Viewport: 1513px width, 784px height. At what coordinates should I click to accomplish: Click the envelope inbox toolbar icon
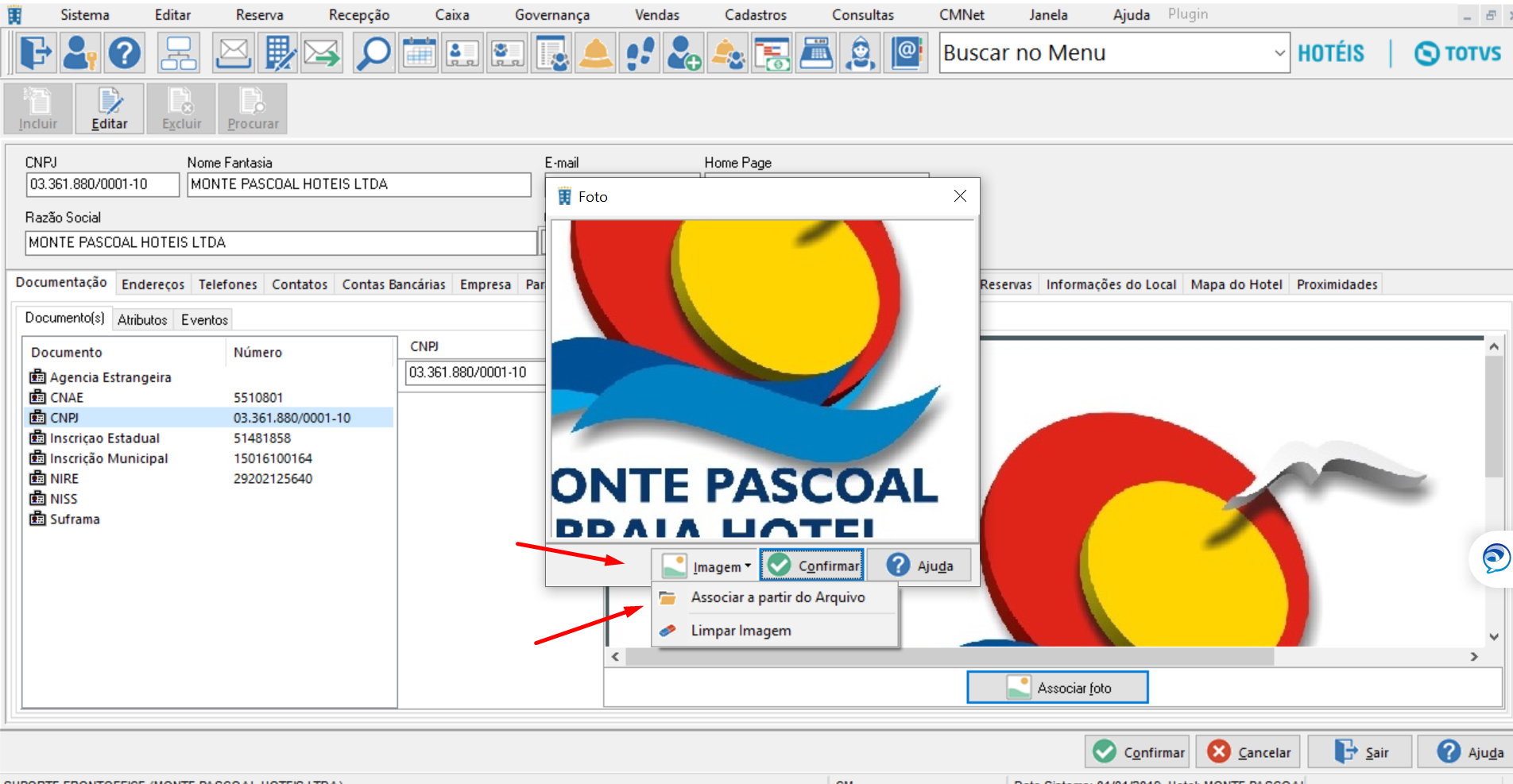pyautogui.click(x=234, y=53)
